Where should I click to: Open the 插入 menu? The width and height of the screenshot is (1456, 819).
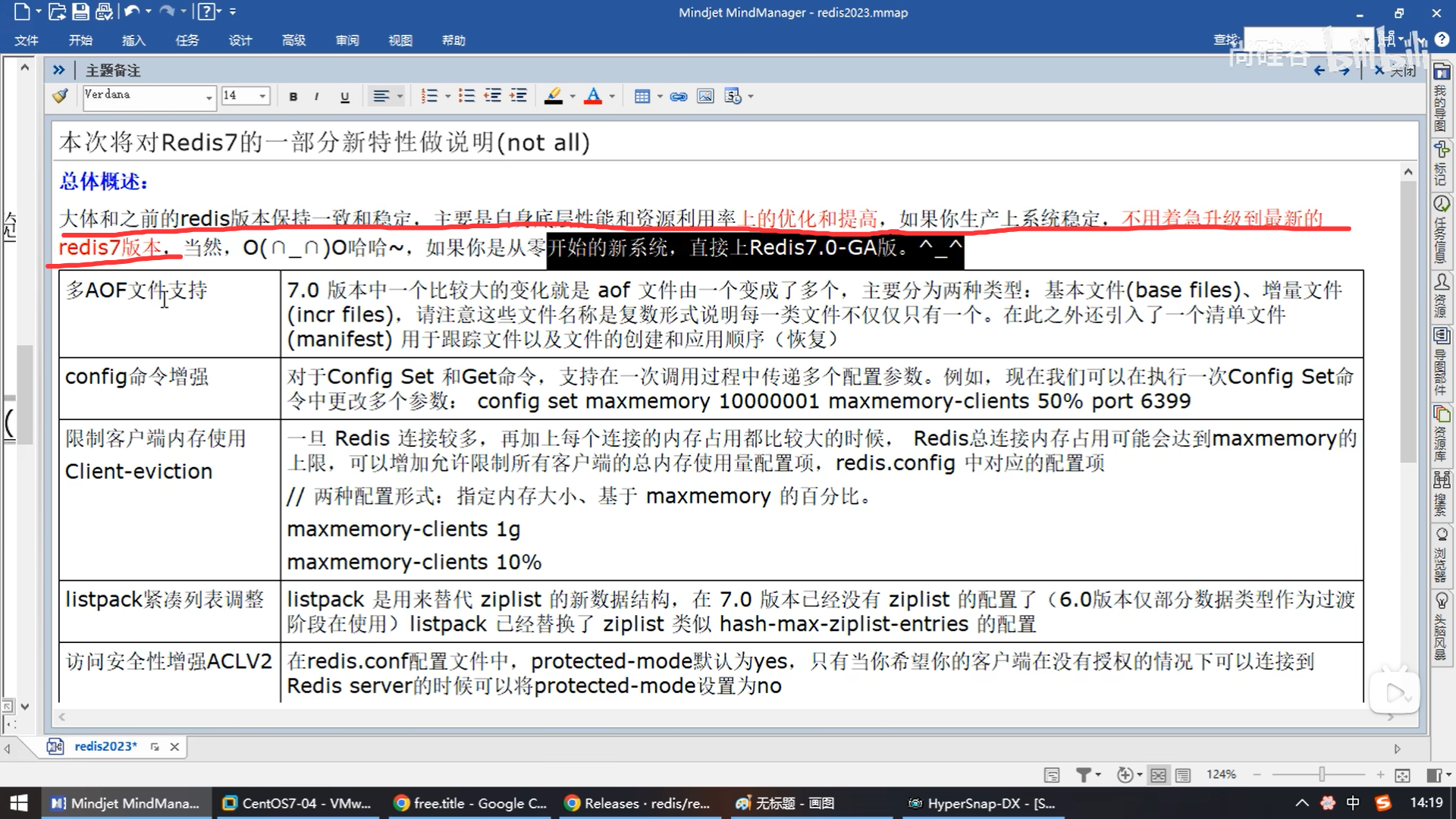[x=133, y=40]
